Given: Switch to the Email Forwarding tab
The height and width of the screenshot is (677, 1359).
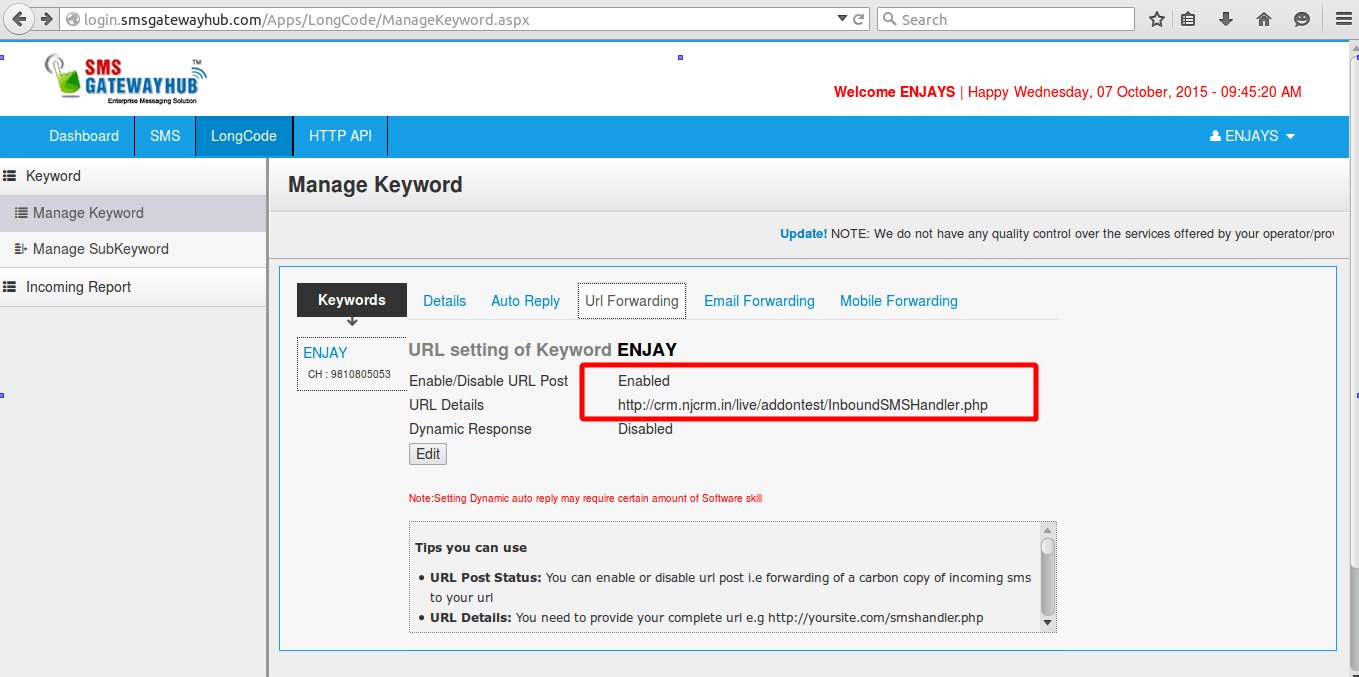Looking at the screenshot, I should 759,301.
